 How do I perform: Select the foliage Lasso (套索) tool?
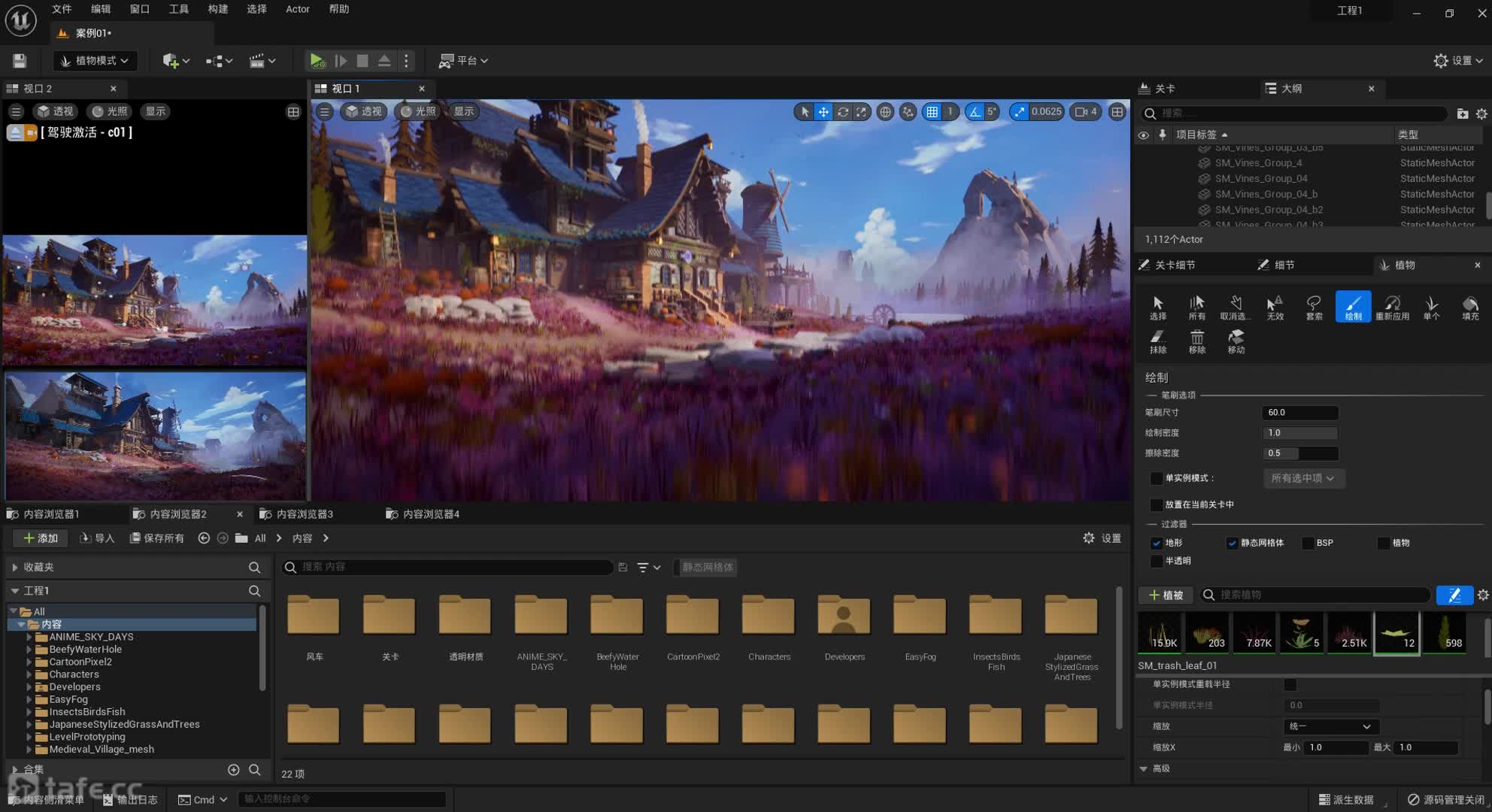[x=1314, y=307]
